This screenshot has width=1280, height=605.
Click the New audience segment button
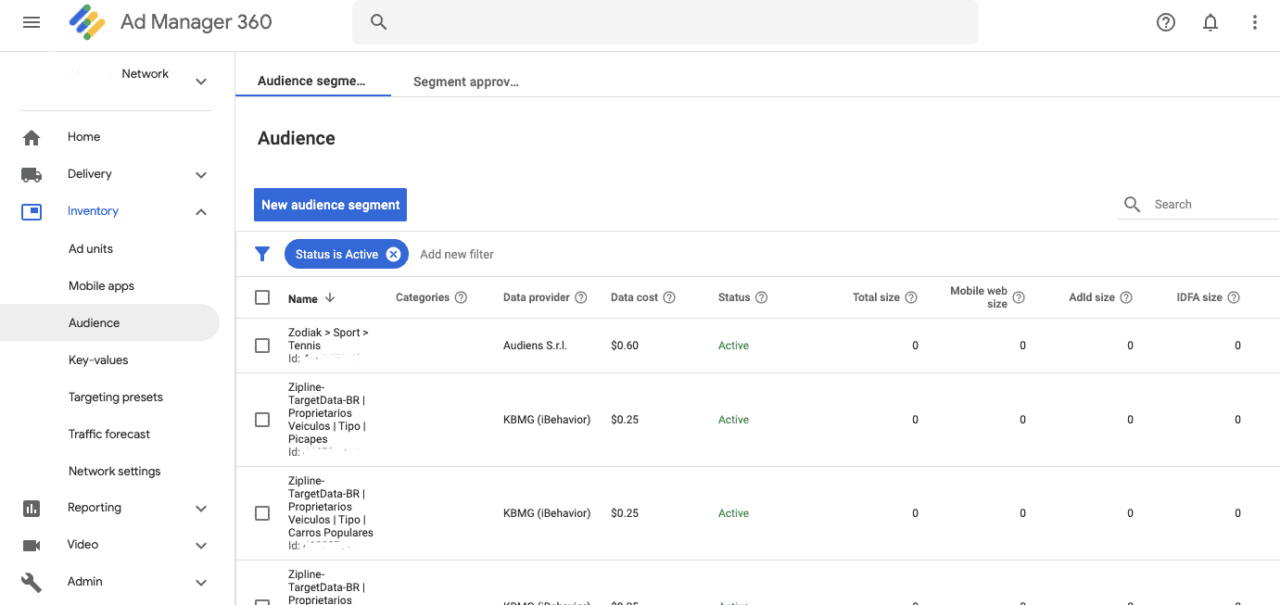(330, 204)
